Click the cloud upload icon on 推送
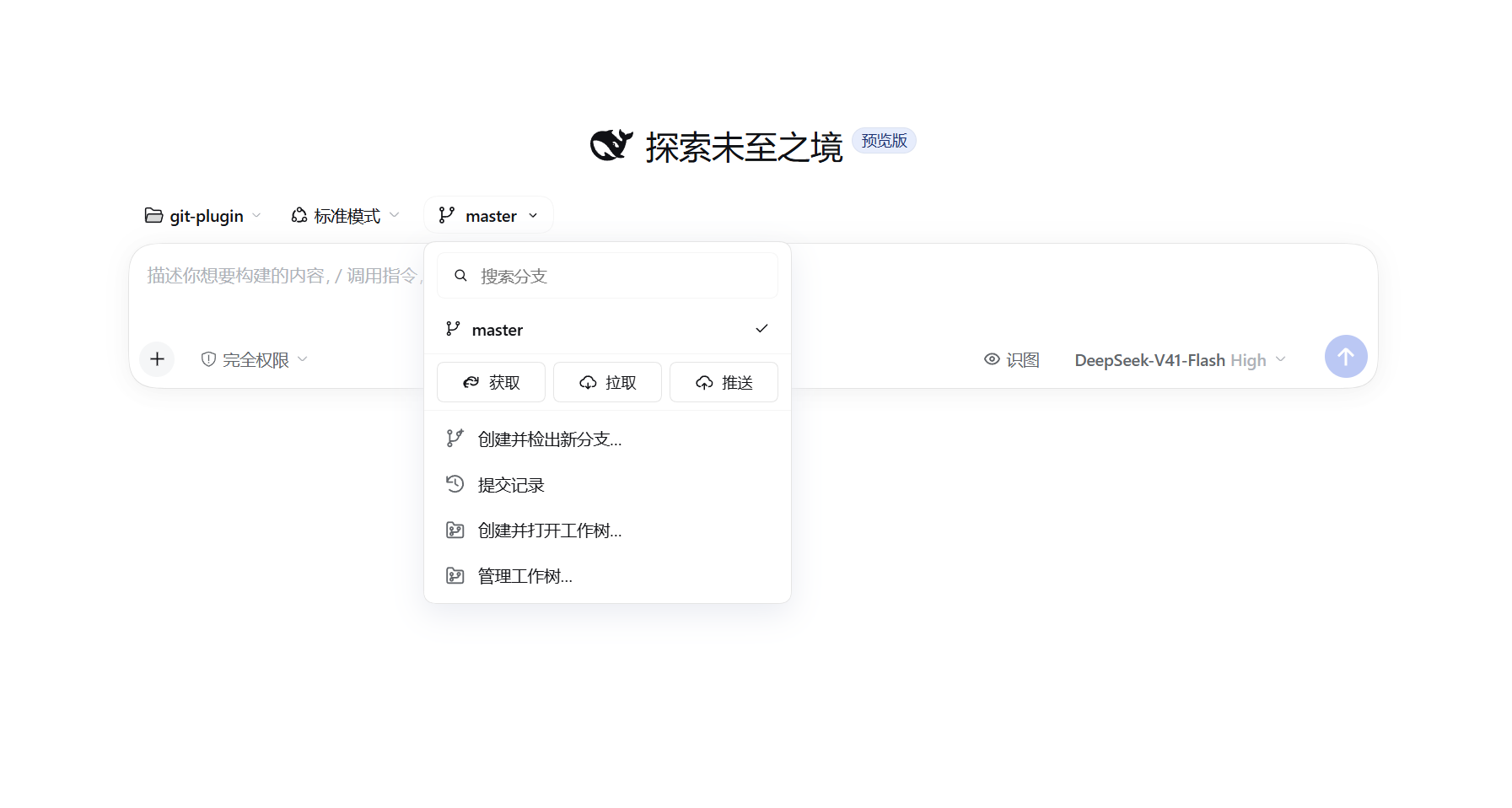 704,383
